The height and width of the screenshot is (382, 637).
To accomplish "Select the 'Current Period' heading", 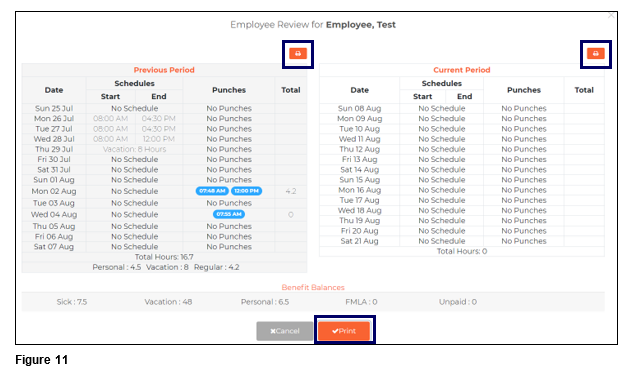I will [462, 70].
